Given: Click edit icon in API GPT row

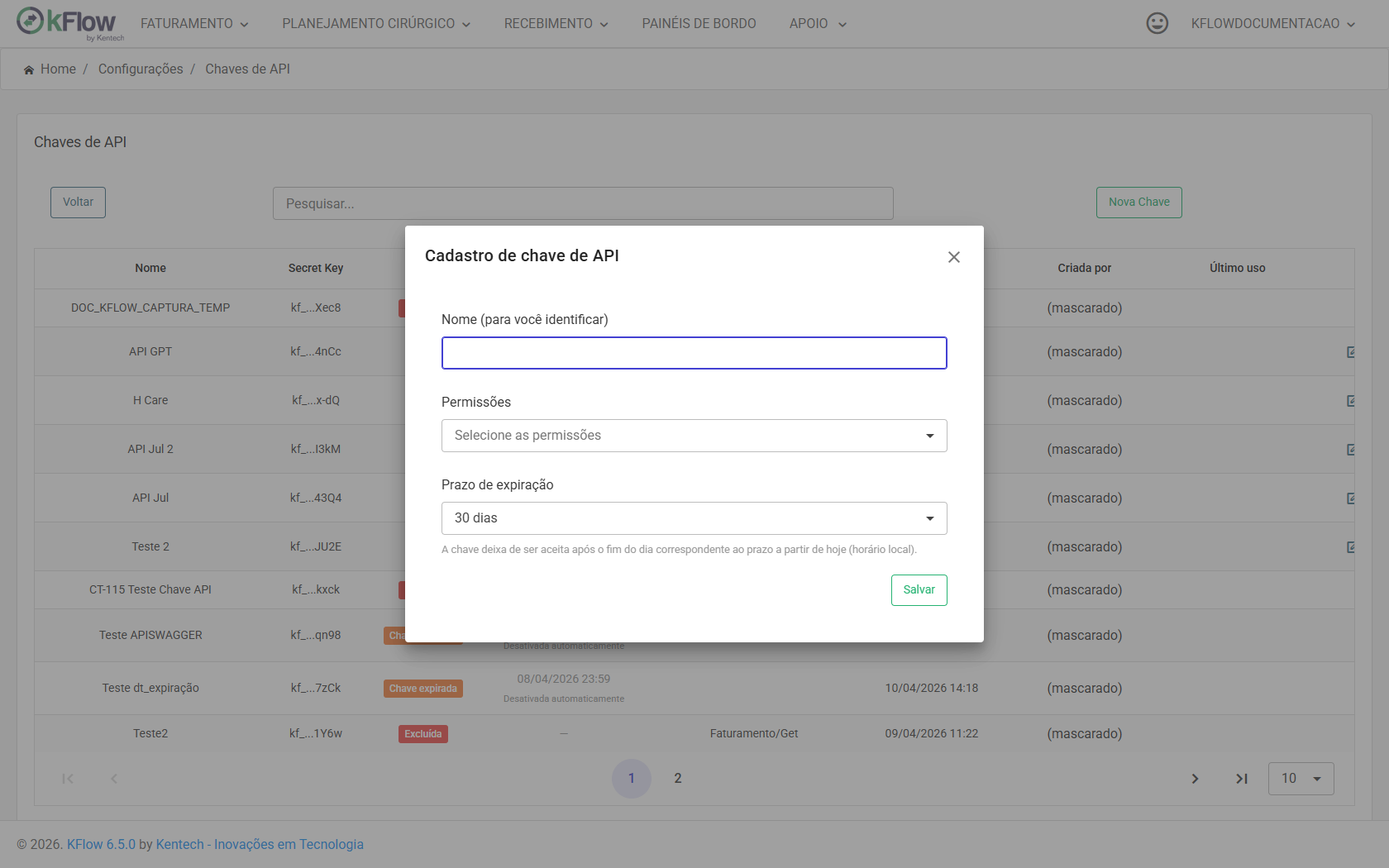Looking at the screenshot, I should point(1351,352).
